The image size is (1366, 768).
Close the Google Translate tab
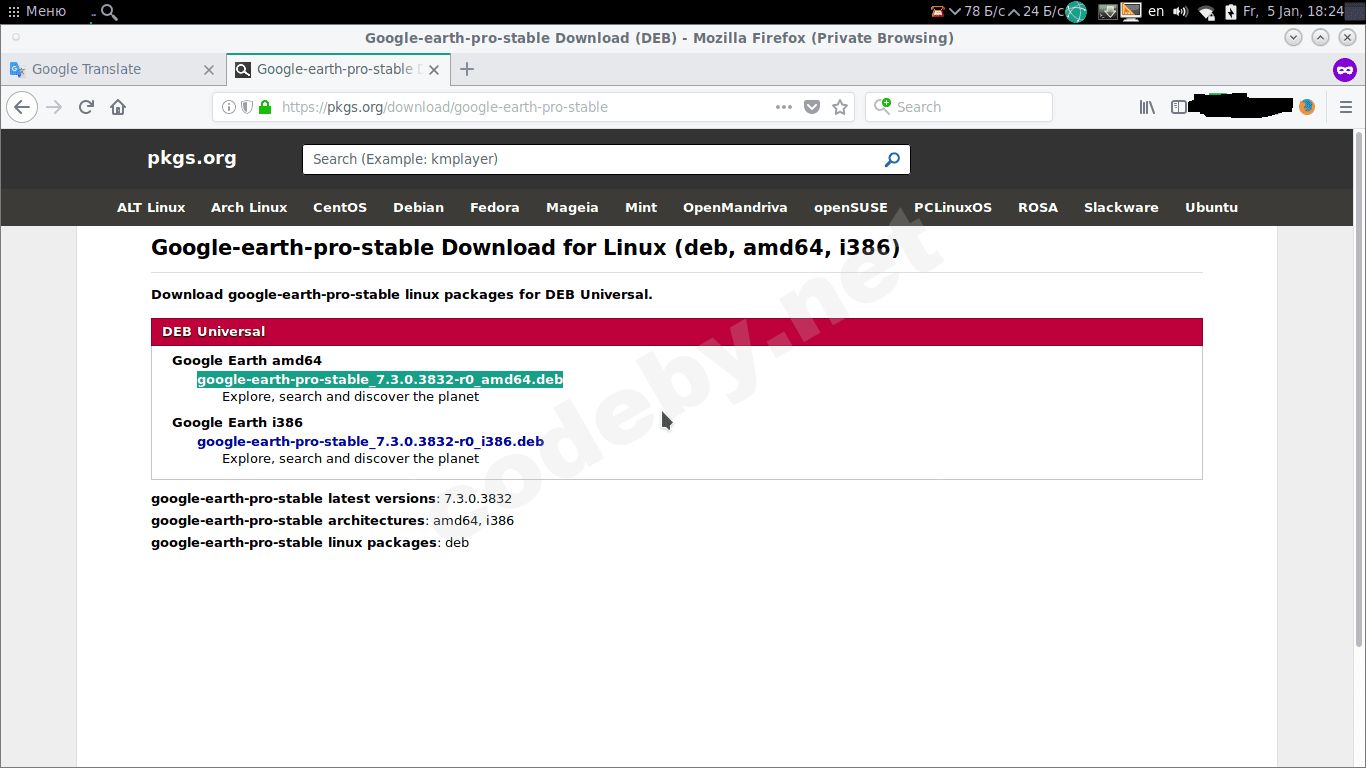[209, 69]
